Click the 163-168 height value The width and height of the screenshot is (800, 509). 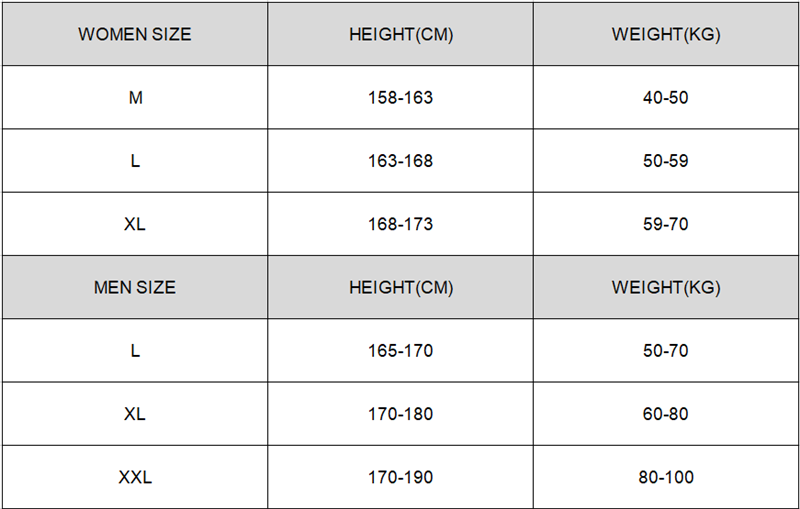click(401, 161)
